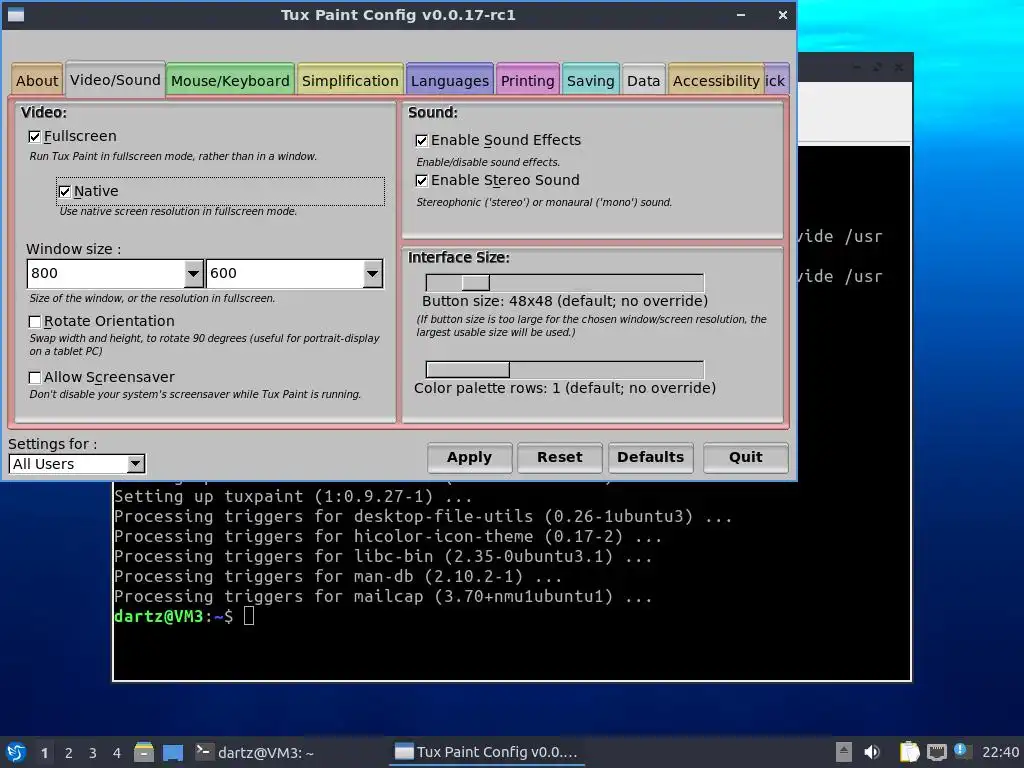Click the 'Setting up tuxpaint' terminal line
This screenshot has width=1024, height=768.
point(293,496)
